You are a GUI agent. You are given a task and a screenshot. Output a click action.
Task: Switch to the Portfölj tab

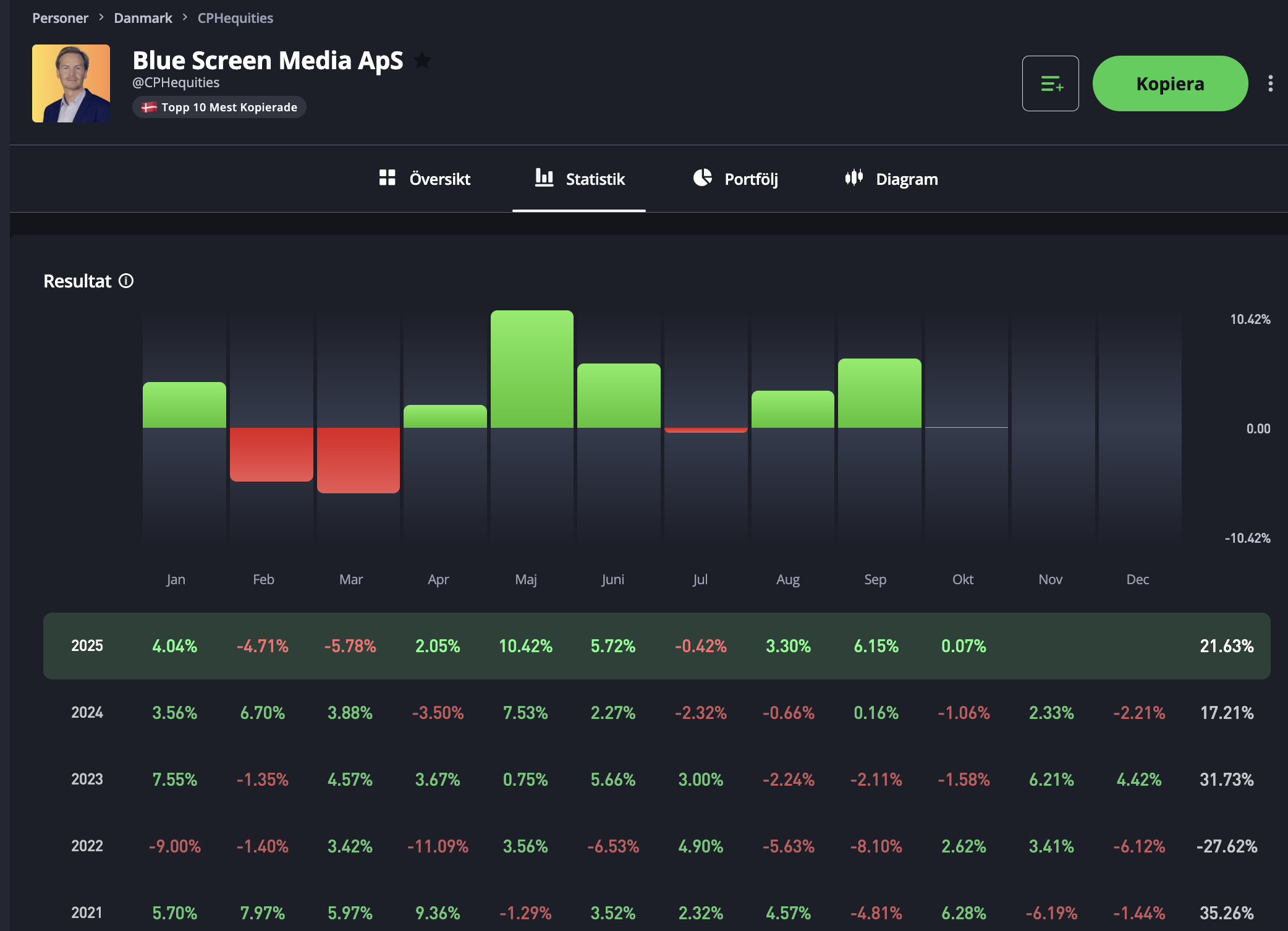[x=750, y=179]
